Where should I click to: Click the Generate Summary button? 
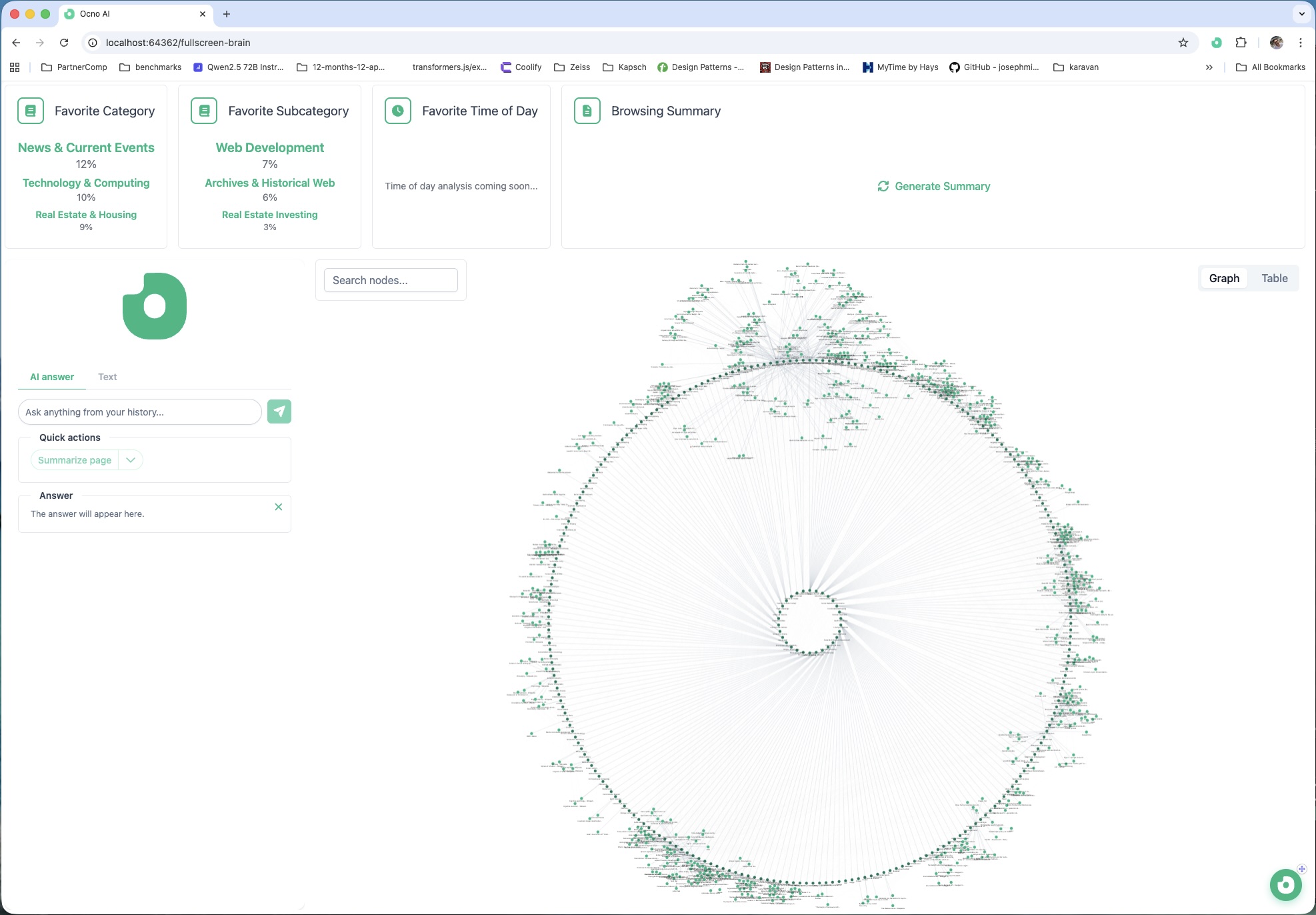click(934, 186)
